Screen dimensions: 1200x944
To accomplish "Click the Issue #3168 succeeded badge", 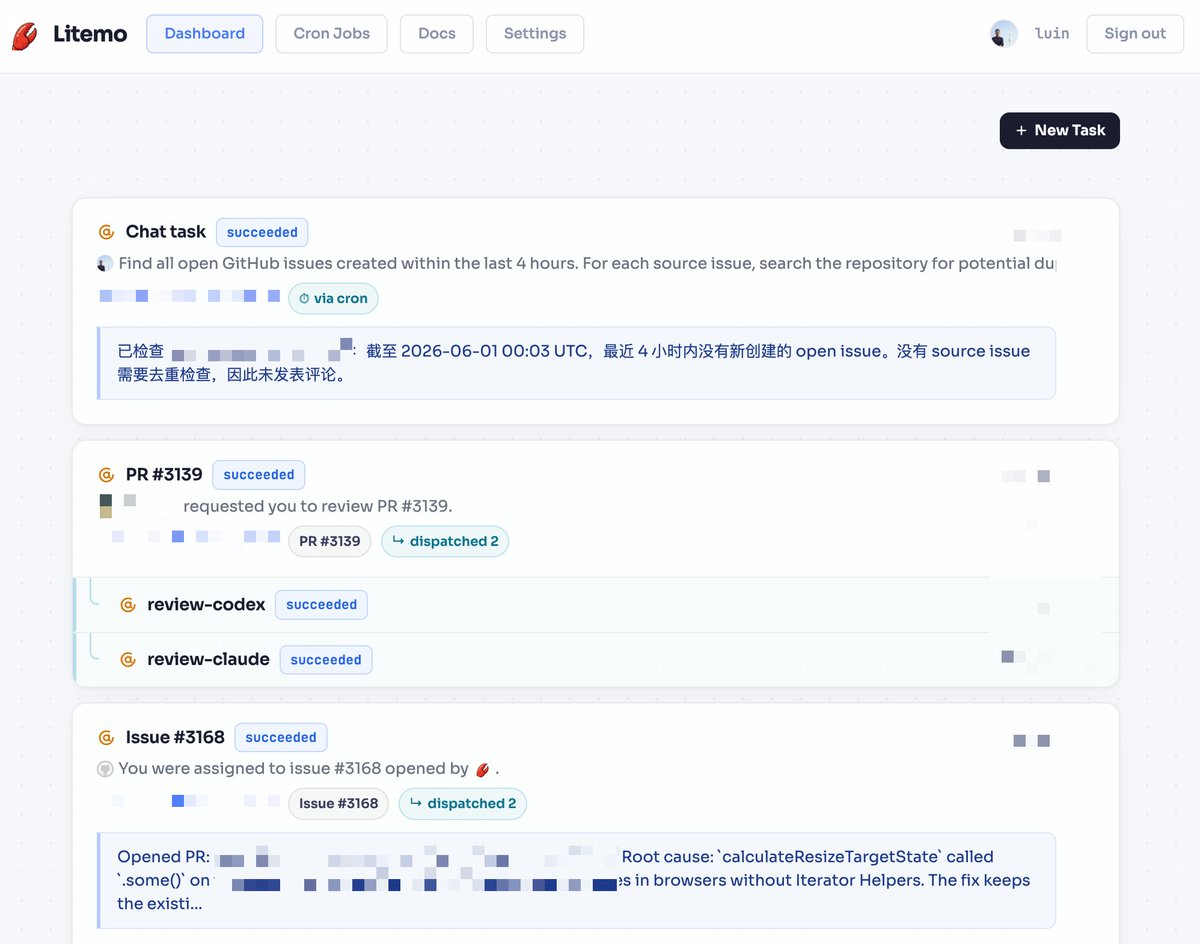I will tap(281, 738).
